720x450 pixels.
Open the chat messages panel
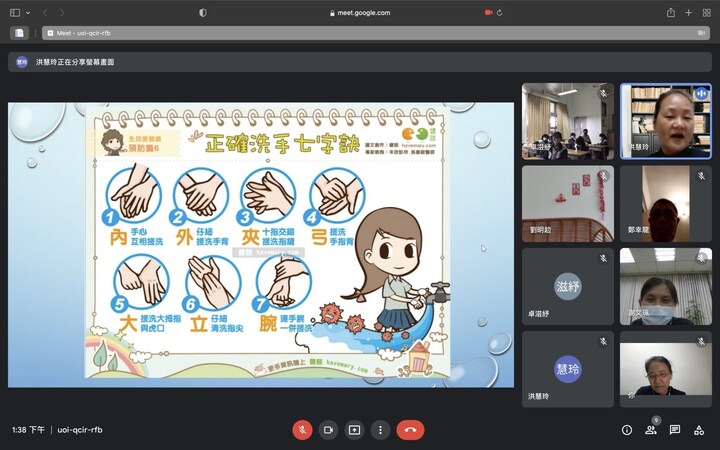coord(675,430)
